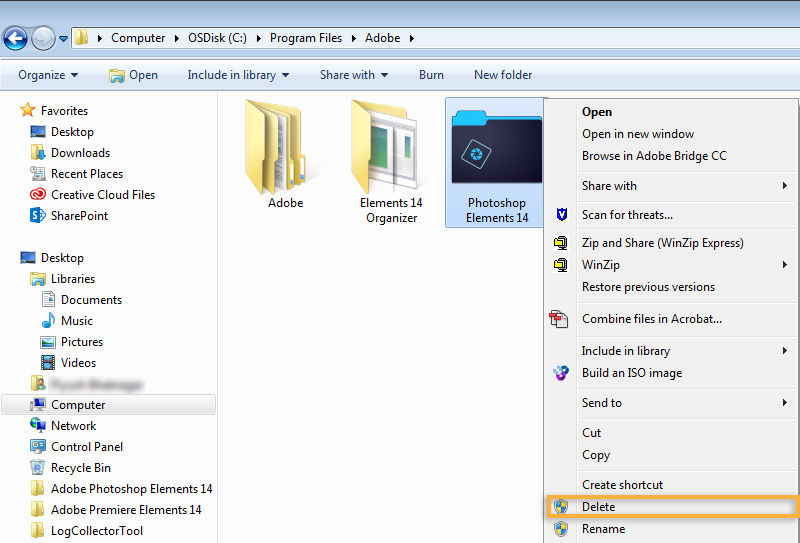Select the LogCollectorTool folder

87,531
